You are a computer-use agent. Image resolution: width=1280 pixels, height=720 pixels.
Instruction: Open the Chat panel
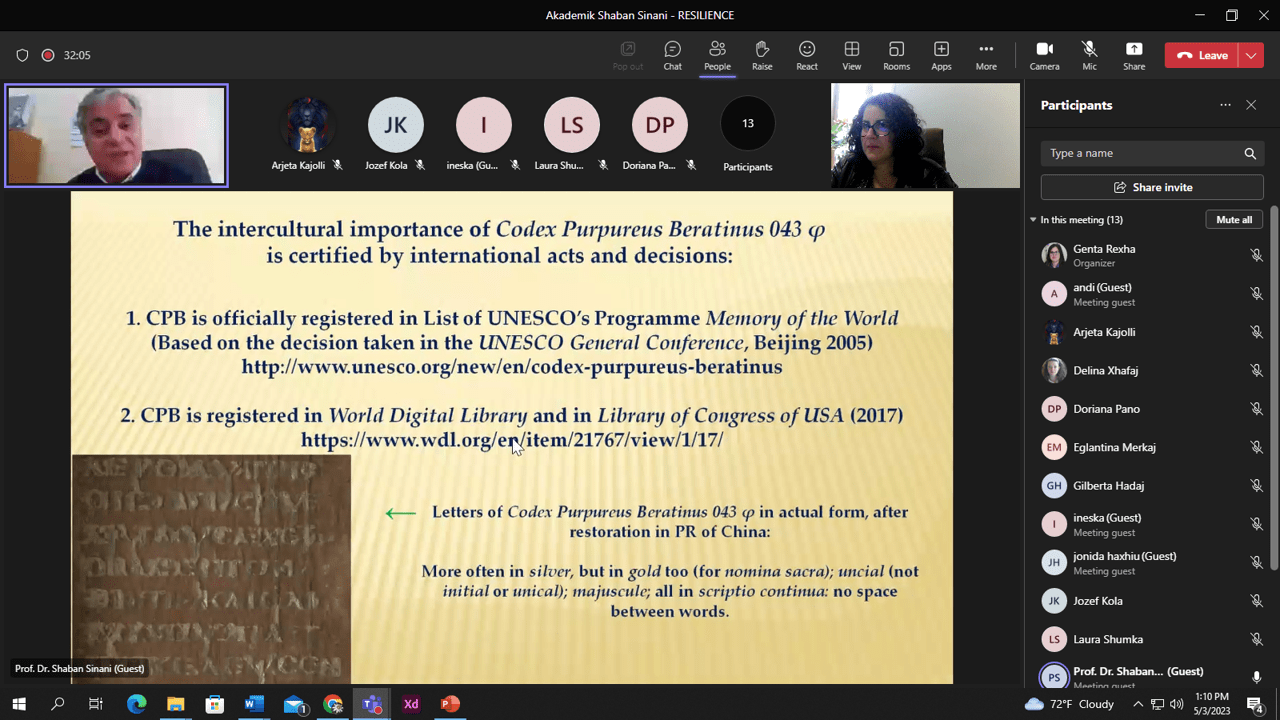671,55
